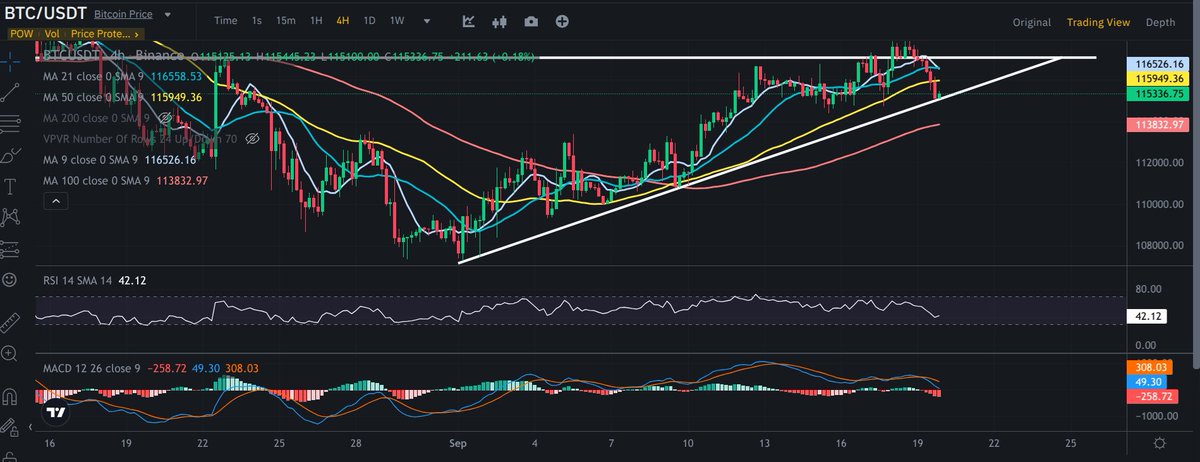This screenshot has height=462, width=1200.
Task: Show the hidden VPVR indicator
Action: (x=251, y=139)
